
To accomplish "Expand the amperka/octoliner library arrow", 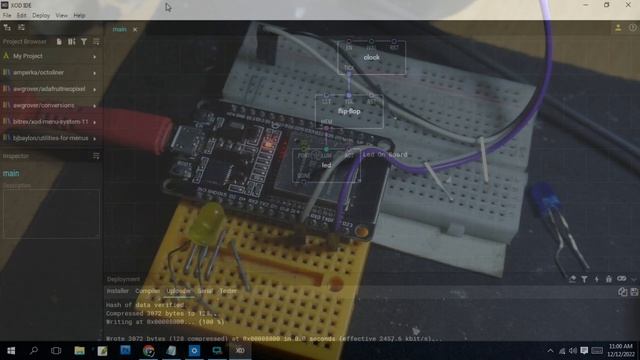I will click(x=95, y=73).
